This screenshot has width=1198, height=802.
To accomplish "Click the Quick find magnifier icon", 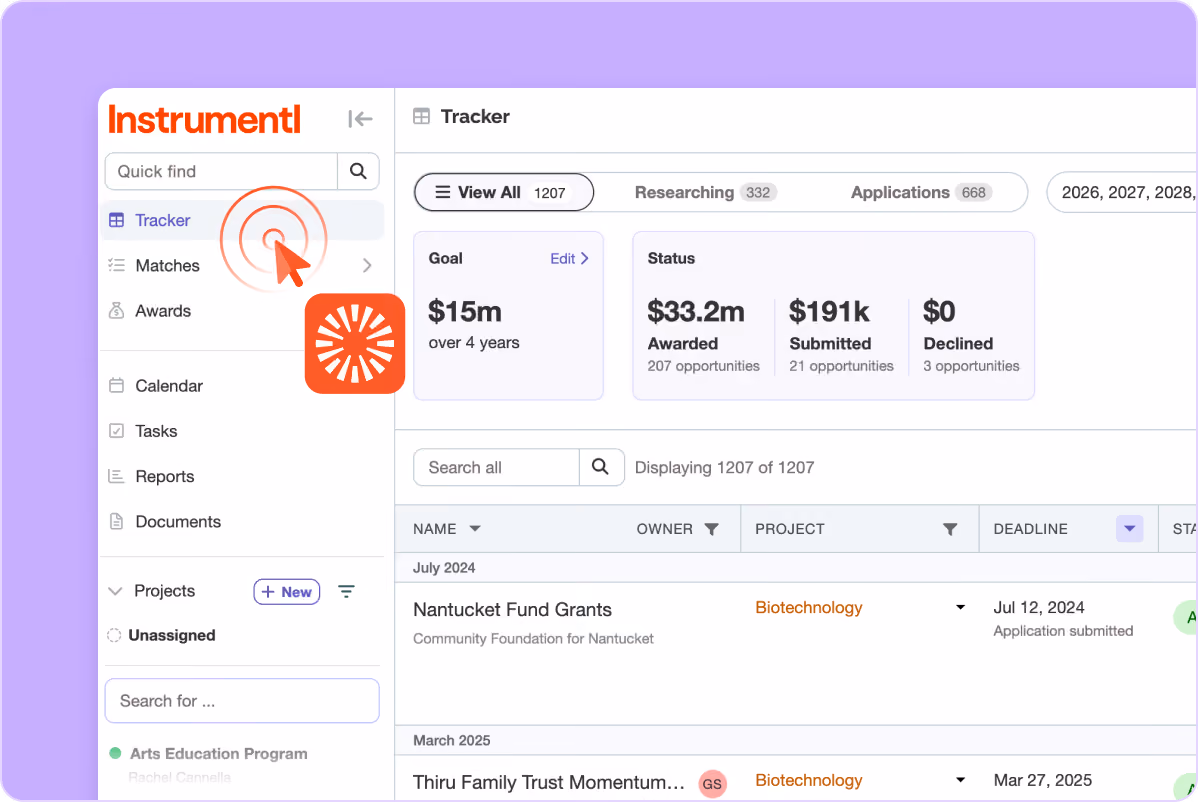I will tap(358, 171).
